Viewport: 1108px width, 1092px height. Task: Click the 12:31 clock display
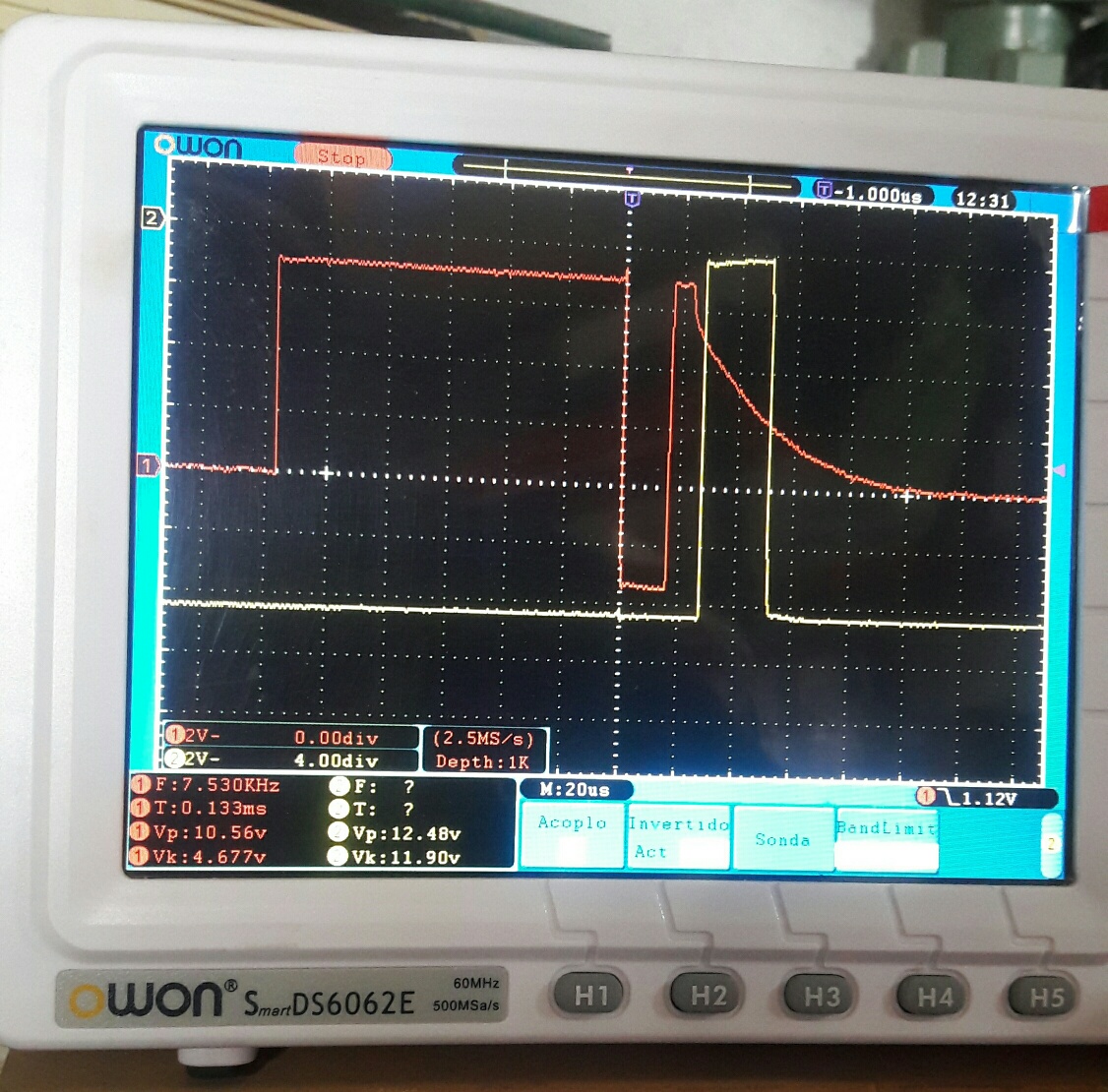(x=983, y=199)
